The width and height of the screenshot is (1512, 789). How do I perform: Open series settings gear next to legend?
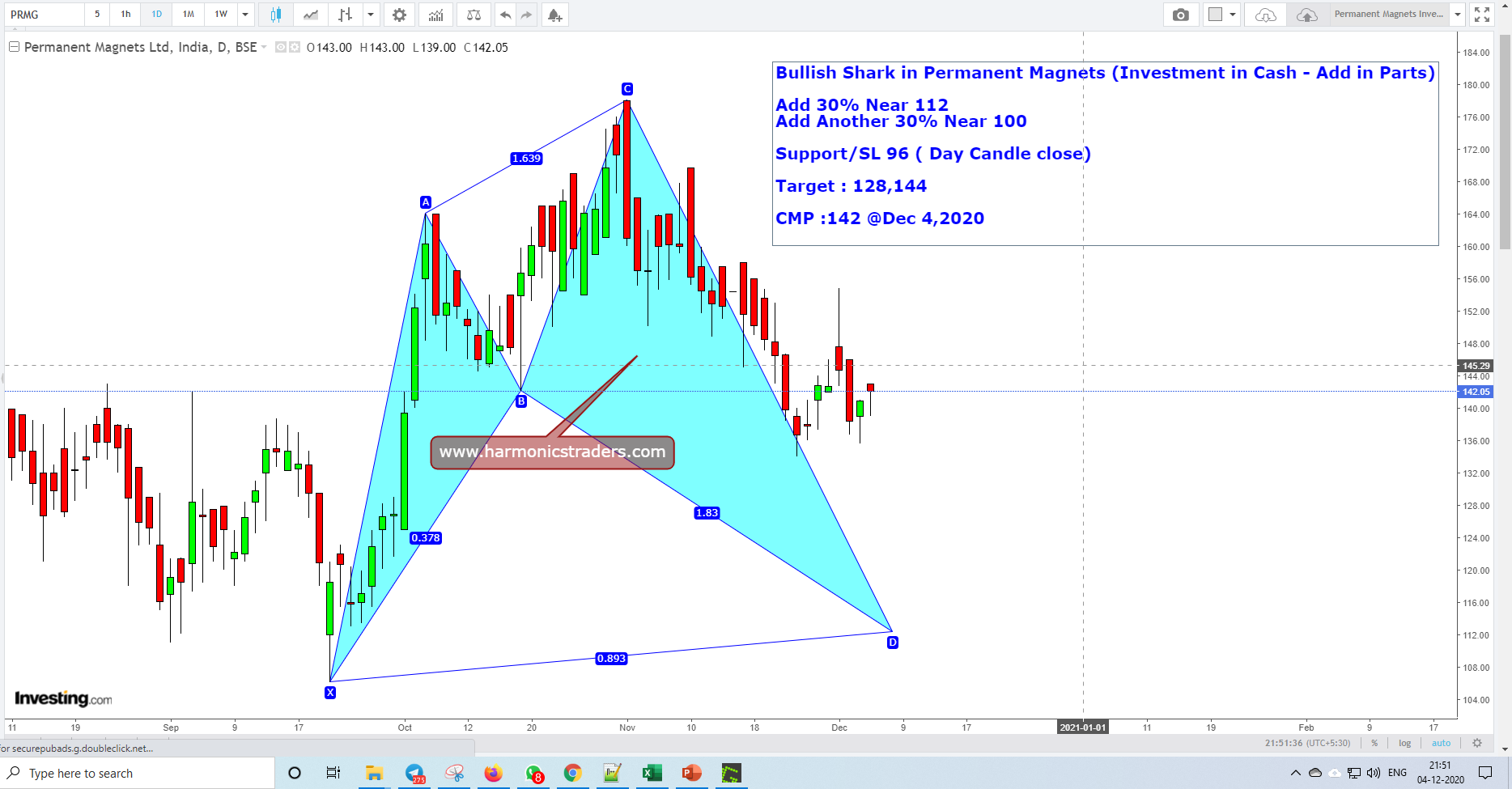click(x=295, y=47)
